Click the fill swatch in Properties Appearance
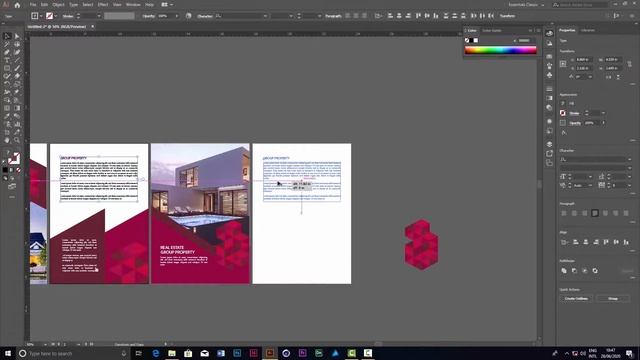Screen dimensions: 640x360 coord(563,104)
